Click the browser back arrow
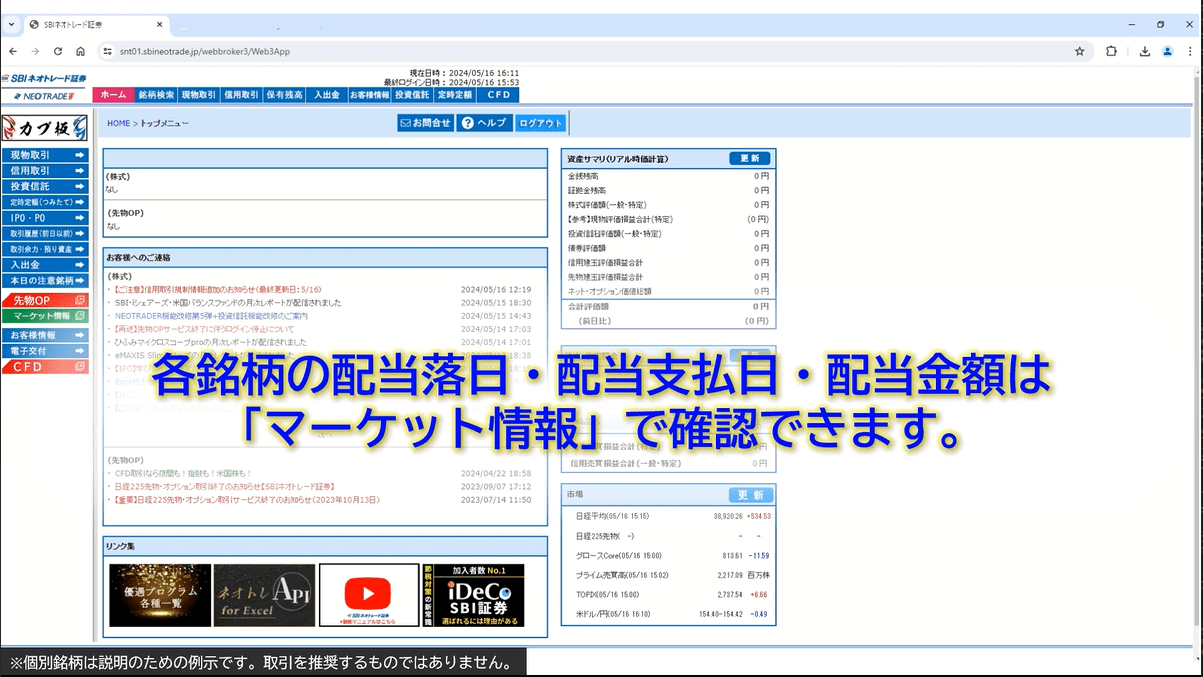Screen dimensions: 1203x677 point(12,51)
